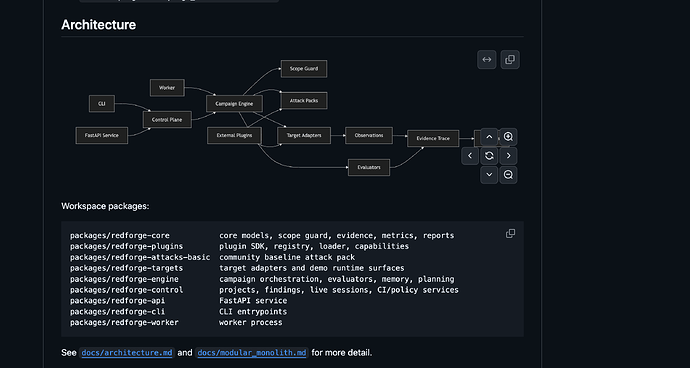690x368 pixels.
Task: Click the FastAPI Service node
Action: tap(102, 136)
